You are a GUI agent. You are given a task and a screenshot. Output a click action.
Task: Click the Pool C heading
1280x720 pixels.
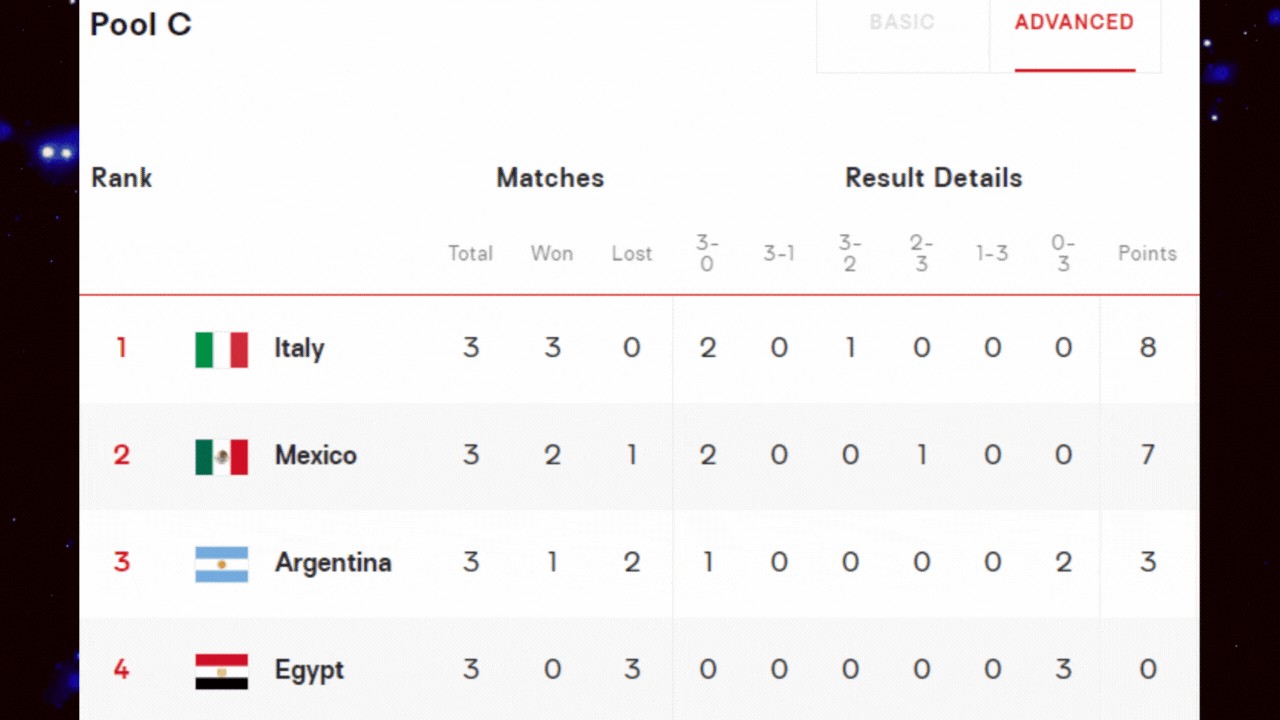[141, 24]
